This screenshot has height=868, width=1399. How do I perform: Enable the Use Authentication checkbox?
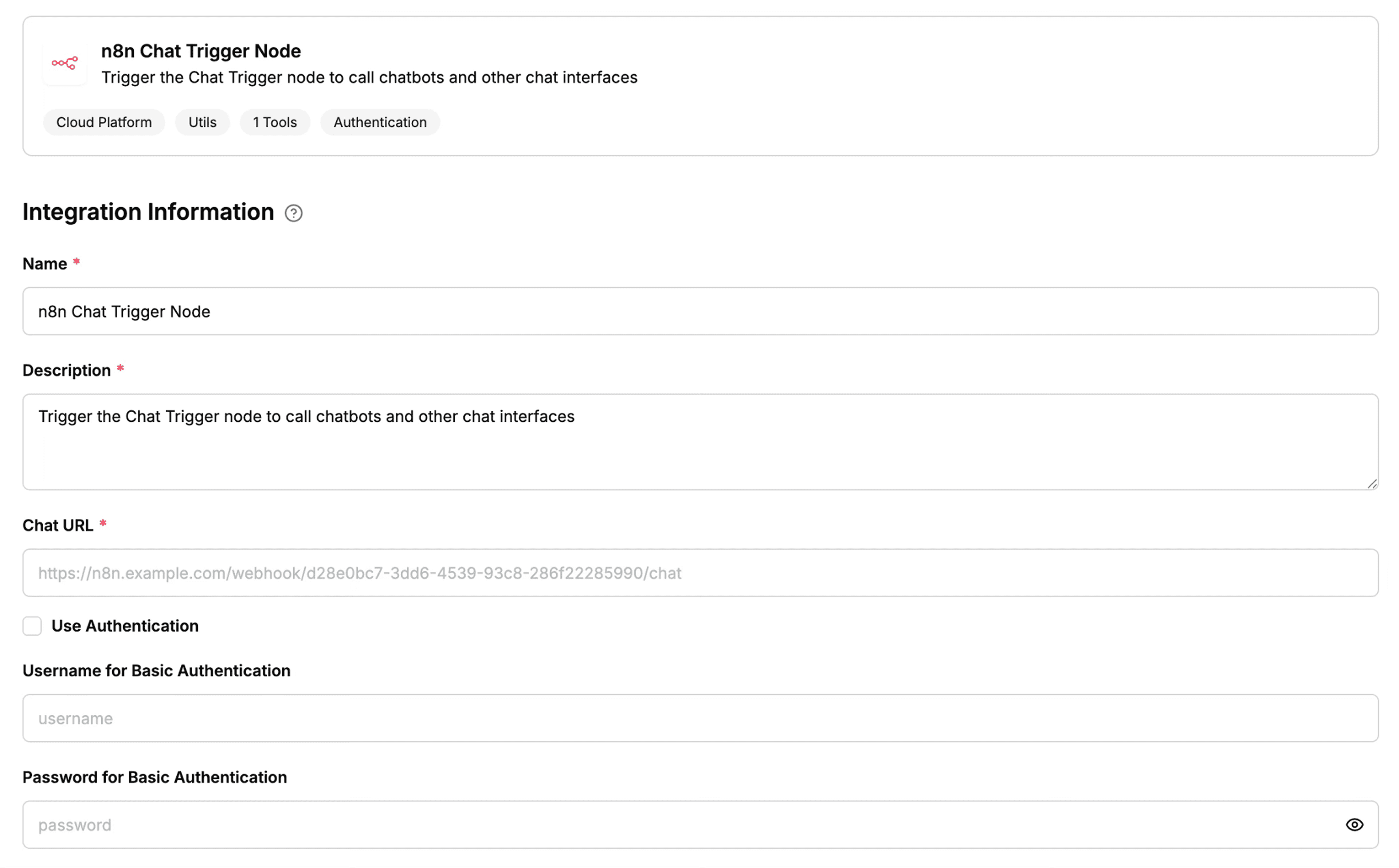[x=32, y=626]
